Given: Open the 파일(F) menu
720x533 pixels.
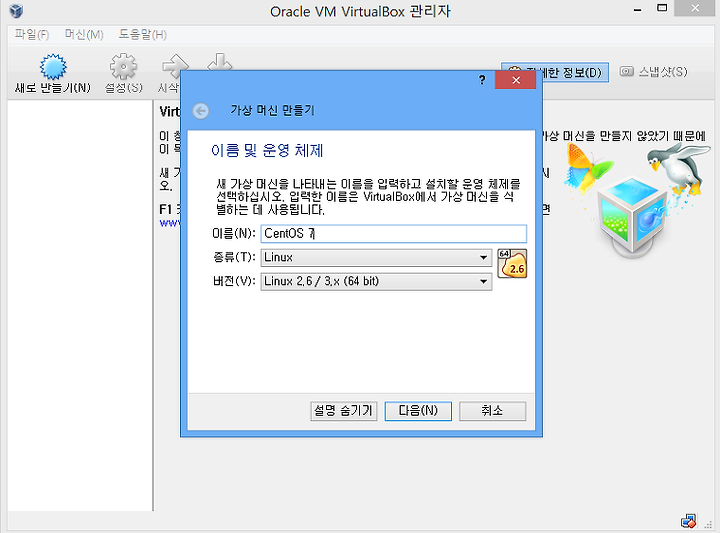Looking at the screenshot, I should [32, 34].
